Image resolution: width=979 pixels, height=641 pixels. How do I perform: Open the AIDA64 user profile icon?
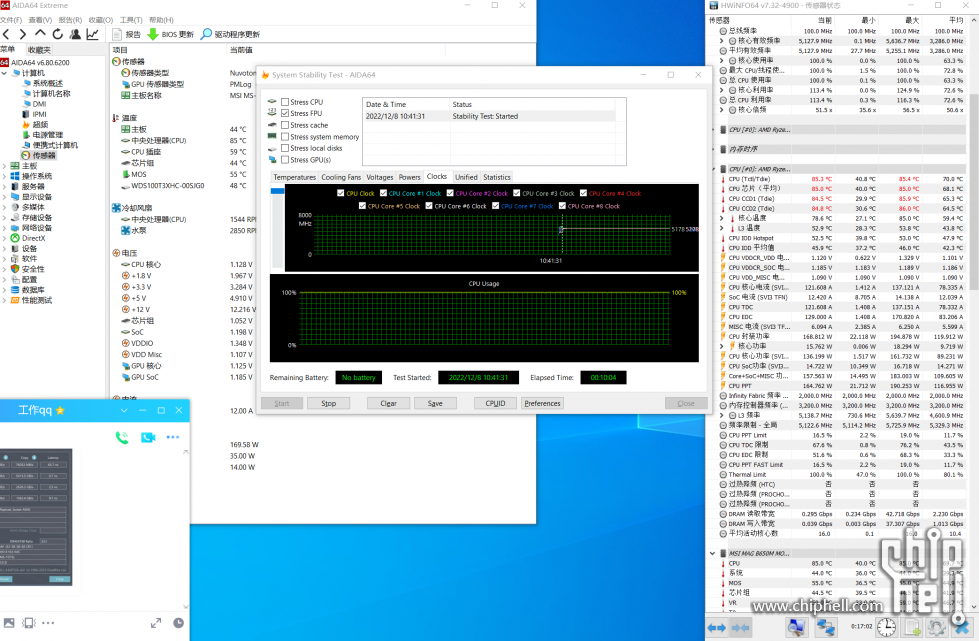pos(75,34)
